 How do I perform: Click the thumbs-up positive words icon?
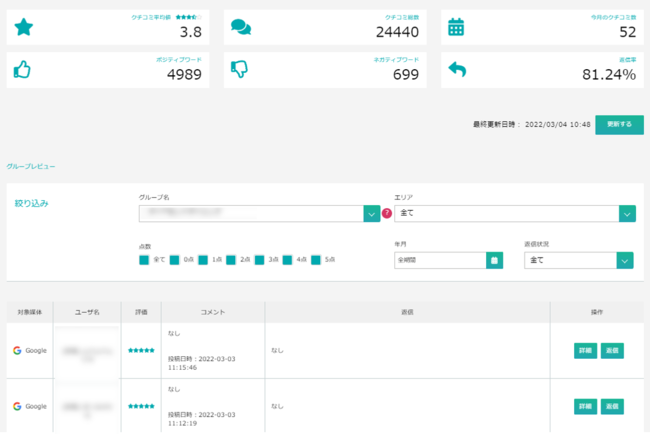pos(24,69)
